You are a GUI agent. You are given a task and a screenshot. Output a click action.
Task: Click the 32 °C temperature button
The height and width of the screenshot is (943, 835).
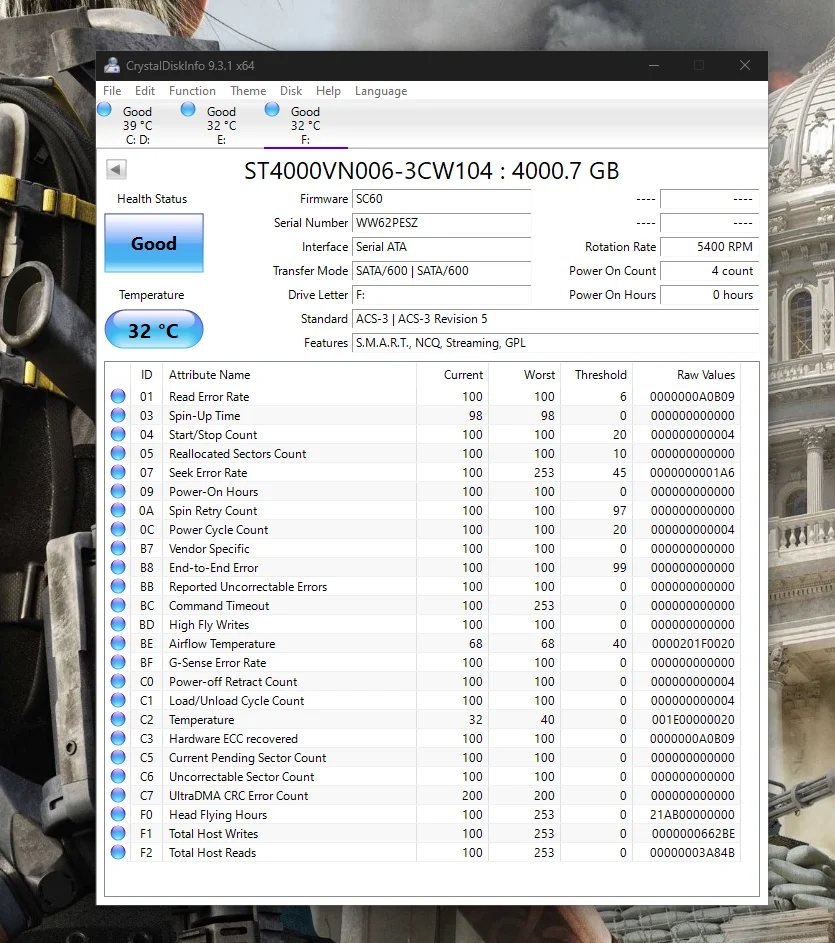tap(154, 330)
